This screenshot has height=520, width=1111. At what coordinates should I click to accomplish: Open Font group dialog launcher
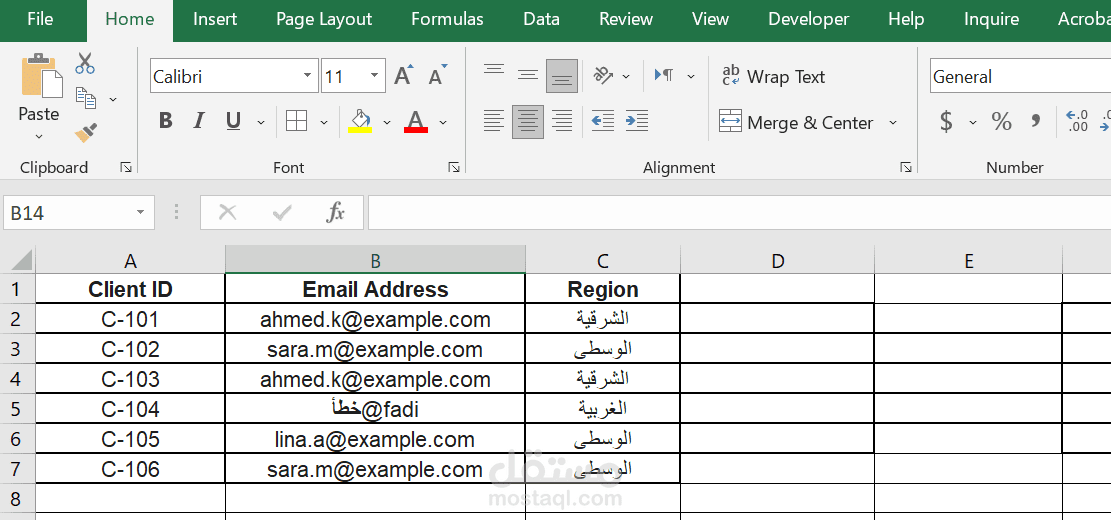click(454, 167)
